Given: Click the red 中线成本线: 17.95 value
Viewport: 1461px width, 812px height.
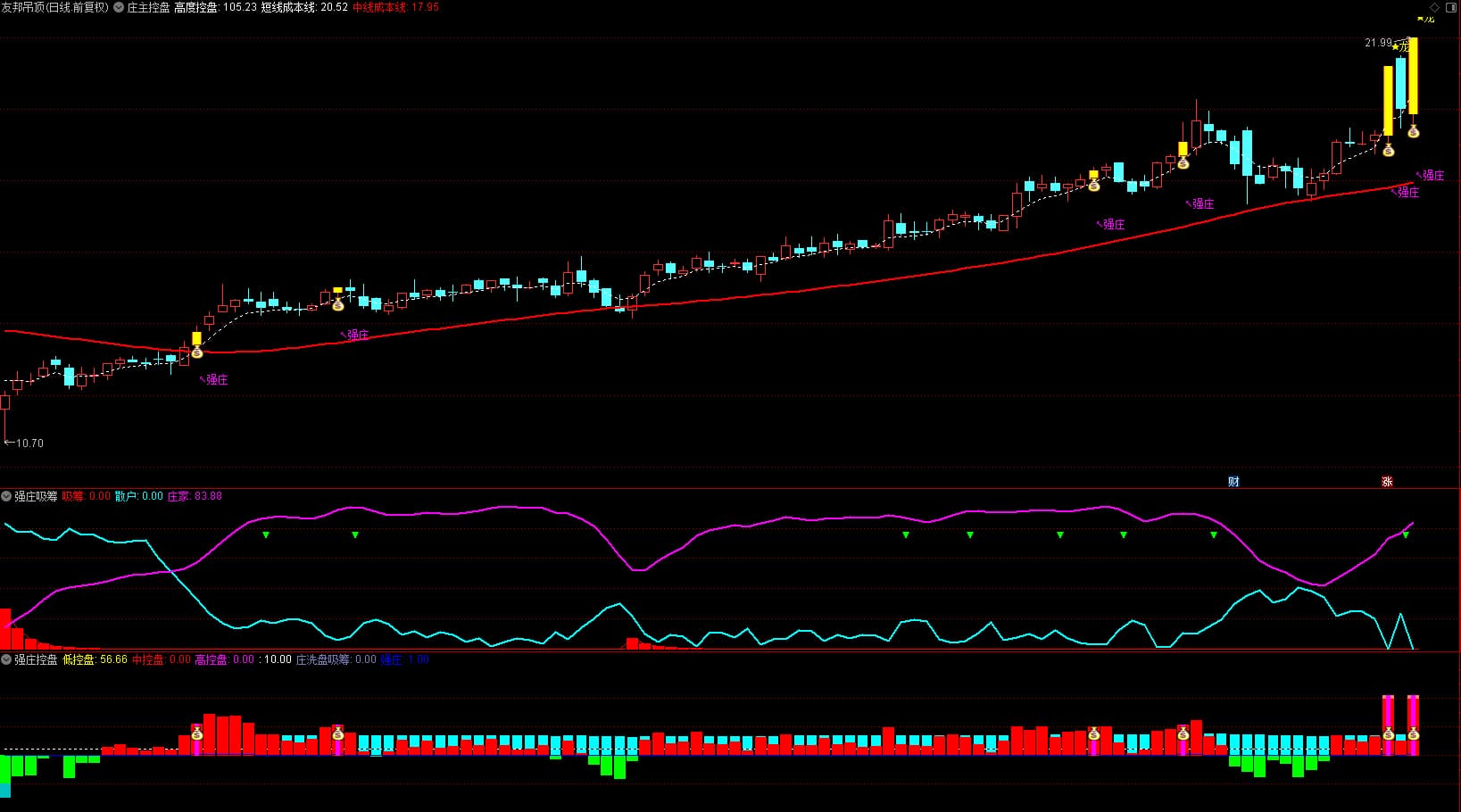Looking at the screenshot, I should point(395,7).
